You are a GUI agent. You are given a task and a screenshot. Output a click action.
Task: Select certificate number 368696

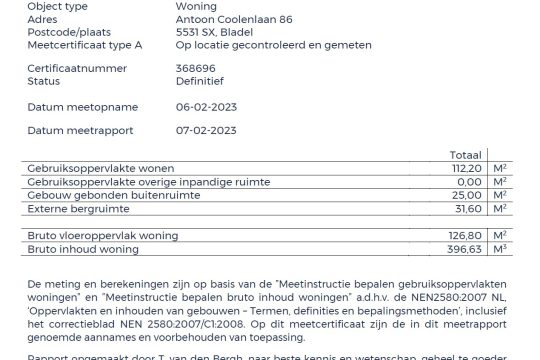click(x=196, y=68)
